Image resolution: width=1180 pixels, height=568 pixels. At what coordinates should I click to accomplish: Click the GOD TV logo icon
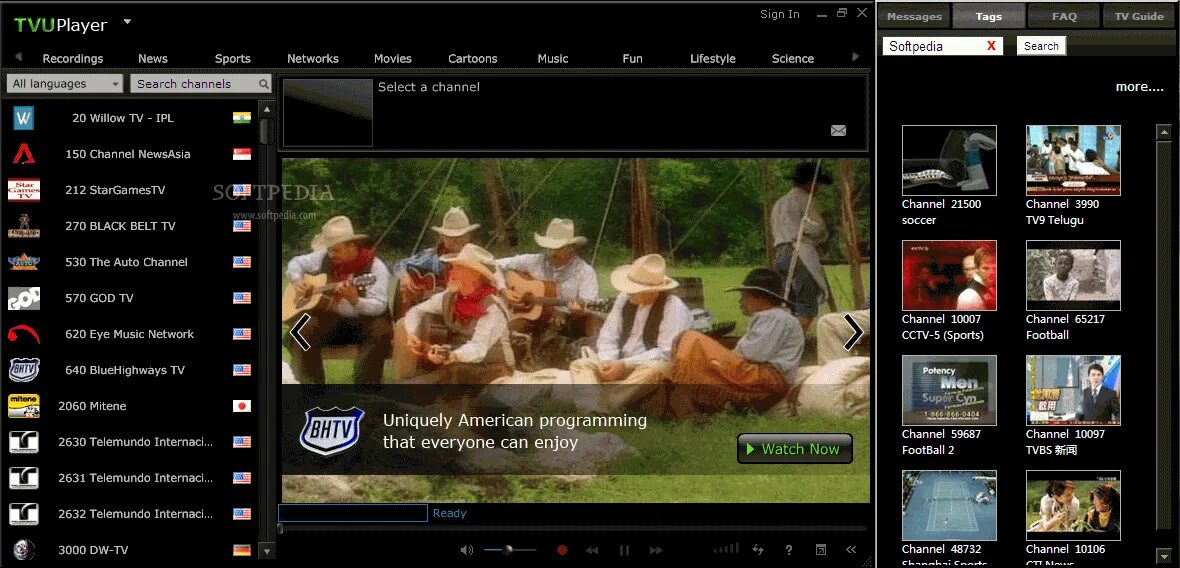click(24, 298)
